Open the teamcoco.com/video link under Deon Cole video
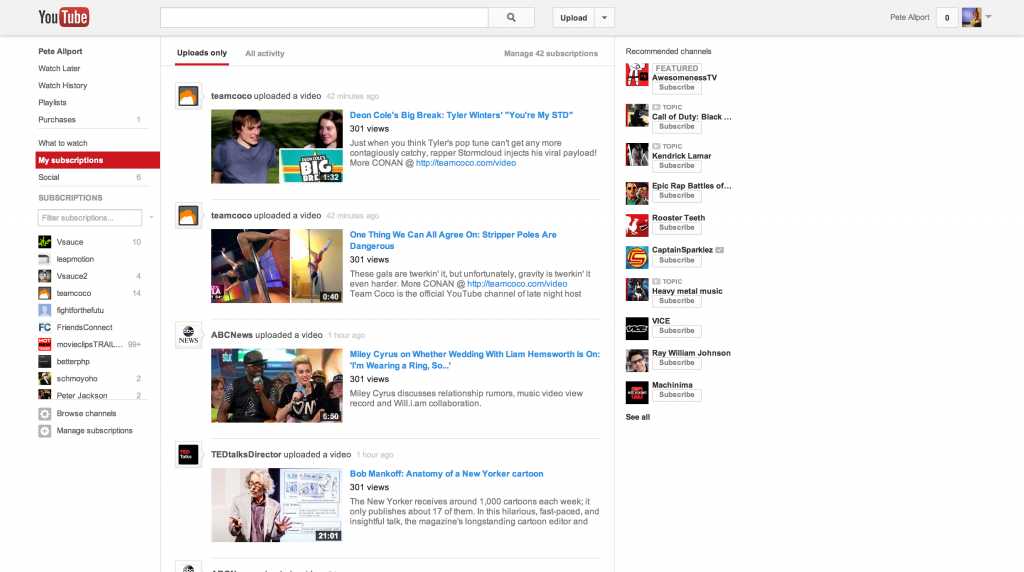1024x572 pixels. (466, 163)
